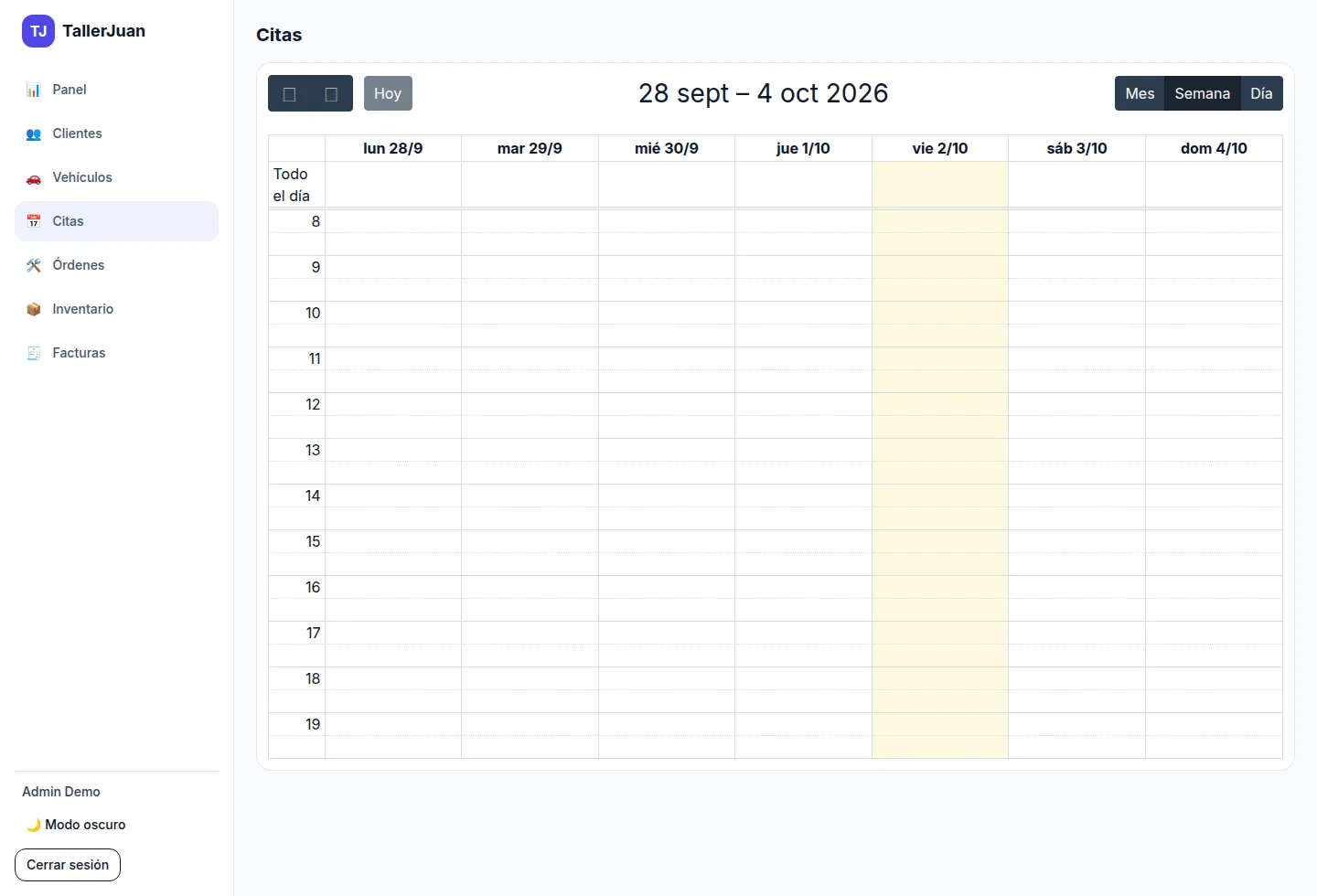Click the Vehículos red car icon

pos(34,177)
